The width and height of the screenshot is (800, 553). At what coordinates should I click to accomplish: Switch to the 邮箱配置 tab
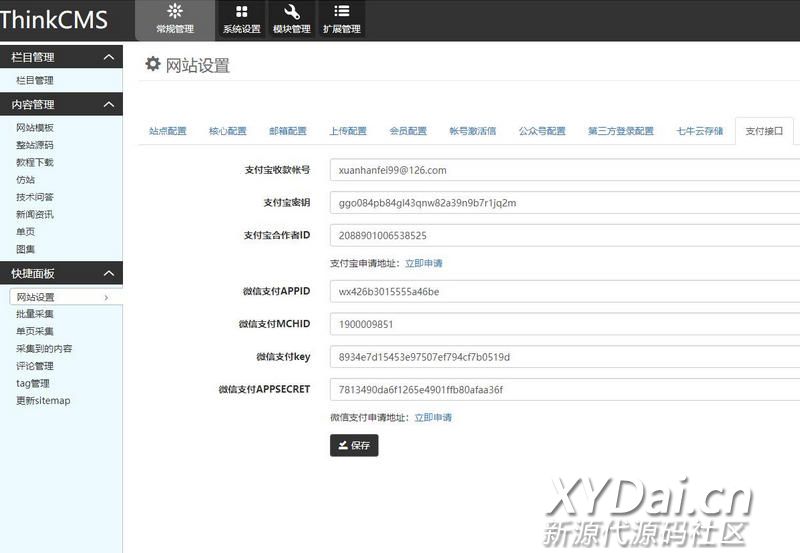coord(288,131)
